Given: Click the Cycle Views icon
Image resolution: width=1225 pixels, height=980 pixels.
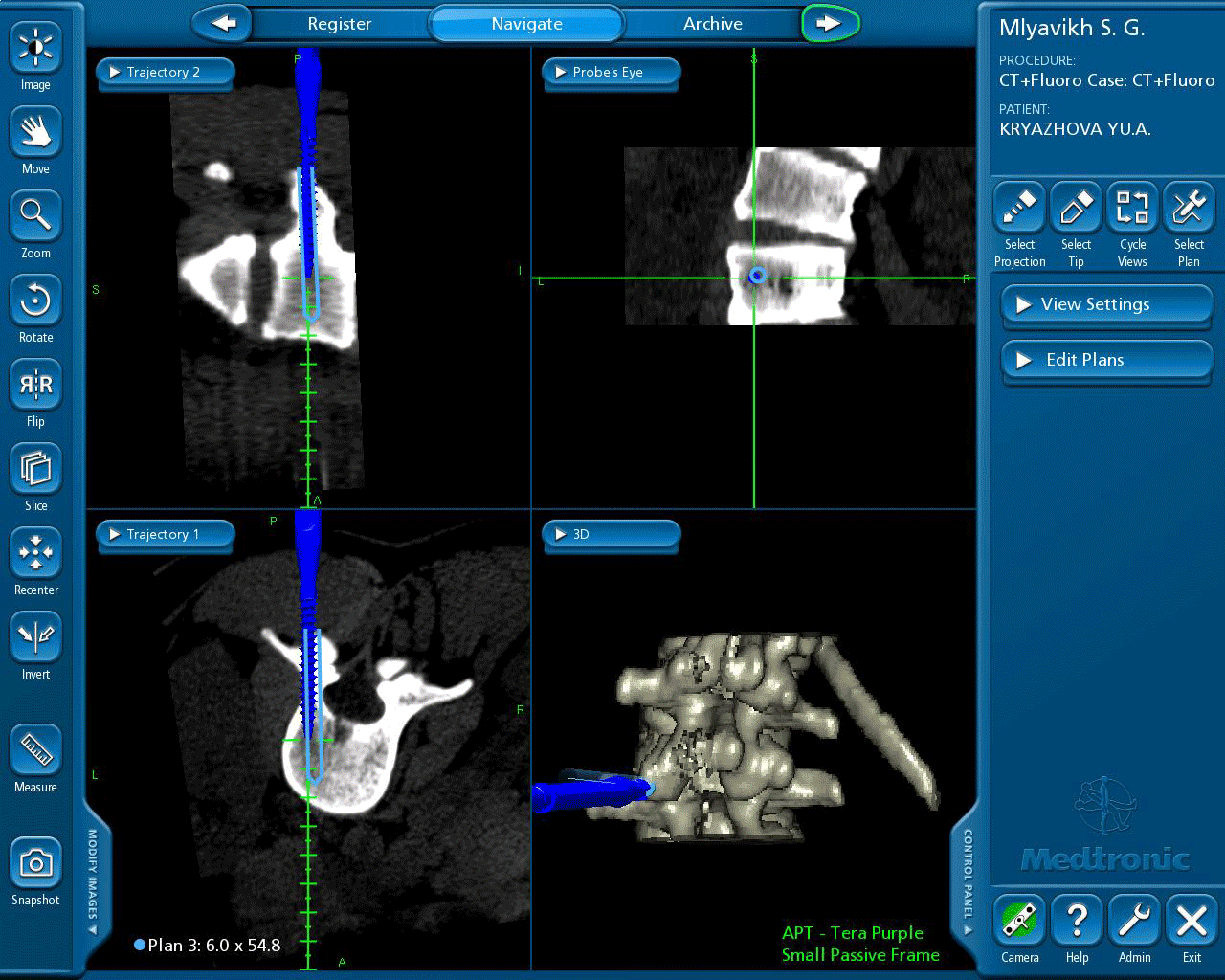Looking at the screenshot, I should pos(1132,208).
